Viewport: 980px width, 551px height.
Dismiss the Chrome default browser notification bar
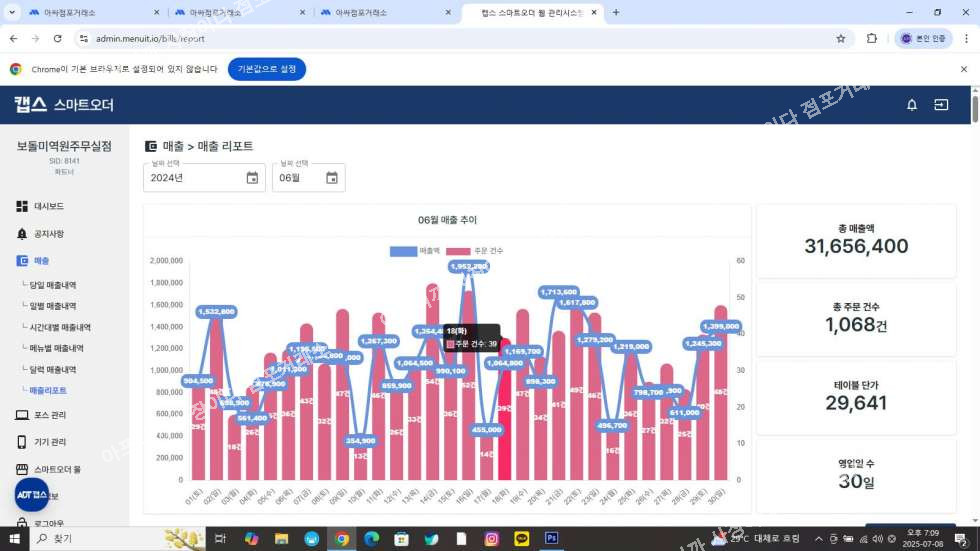[963, 69]
